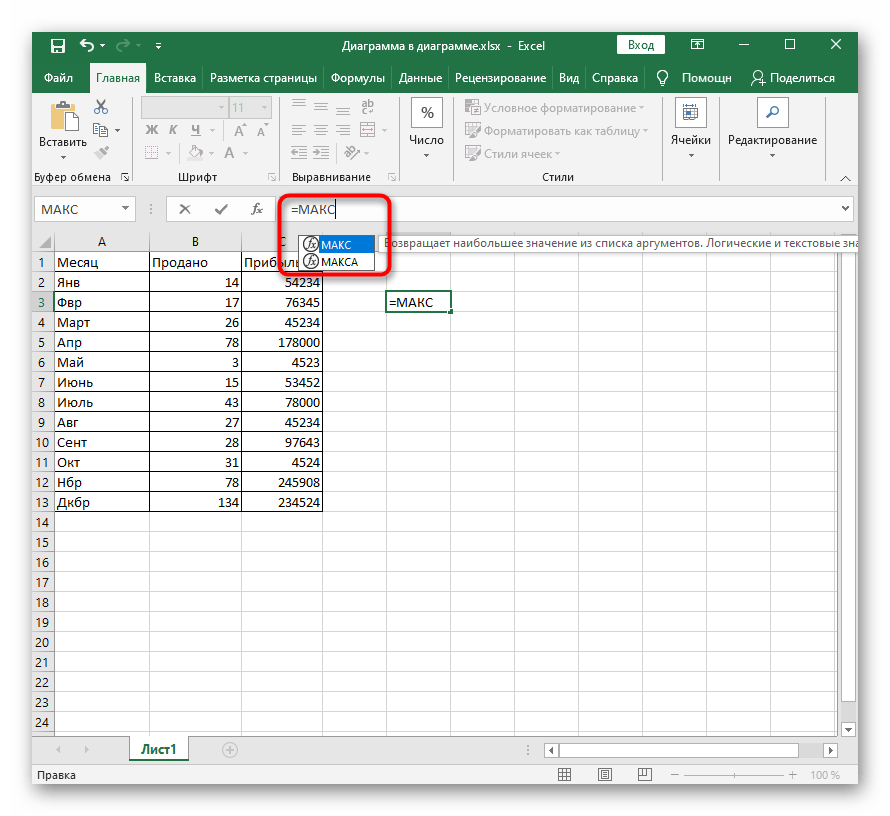Click the Undo arrow icon
This screenshot has height=816, width=890.
(x=87, y=45)
